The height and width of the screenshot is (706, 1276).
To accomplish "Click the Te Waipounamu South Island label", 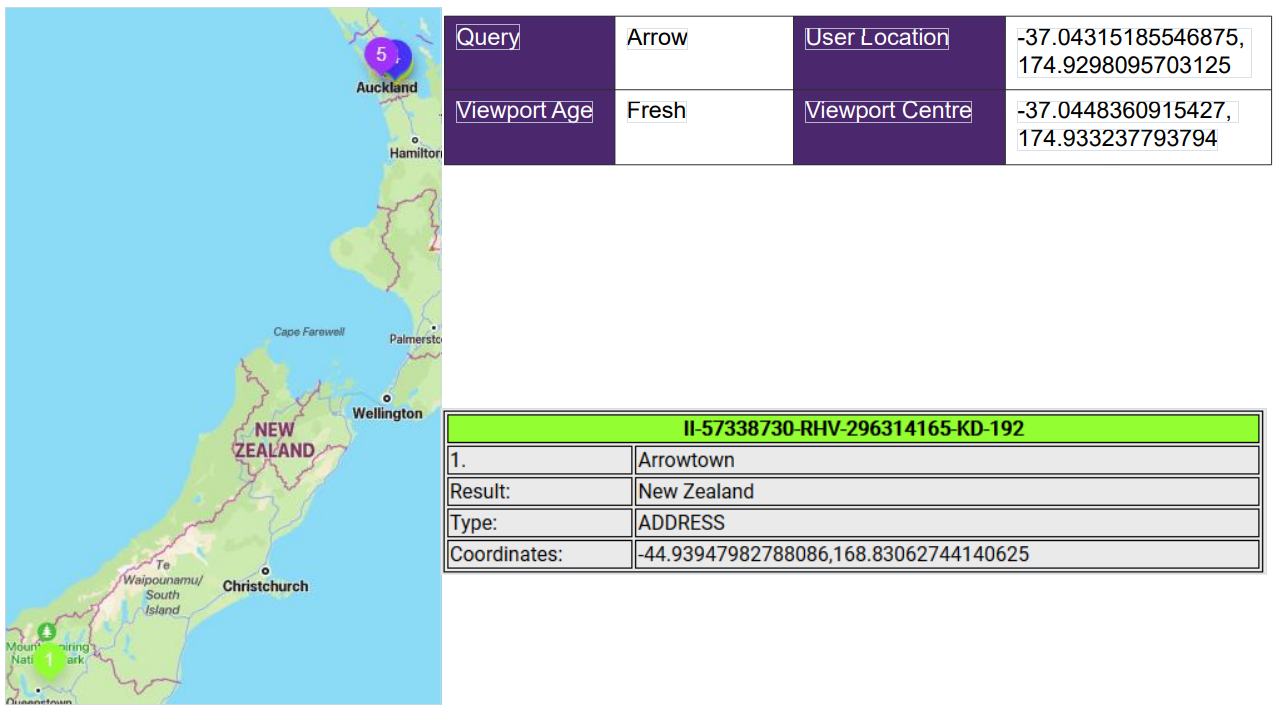I will tap(162, 587).
